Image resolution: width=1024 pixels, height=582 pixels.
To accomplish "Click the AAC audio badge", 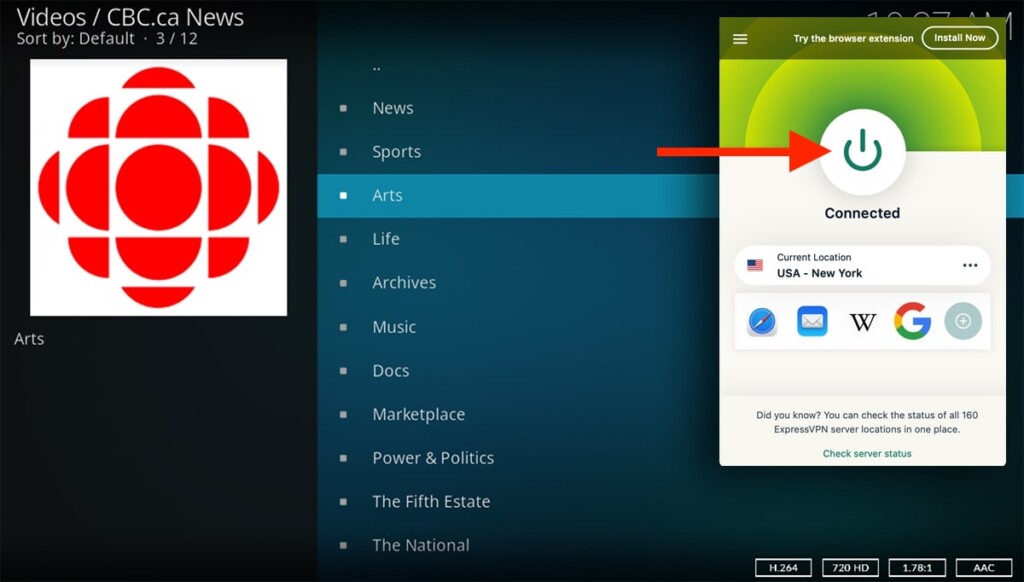I will point(984,568).
